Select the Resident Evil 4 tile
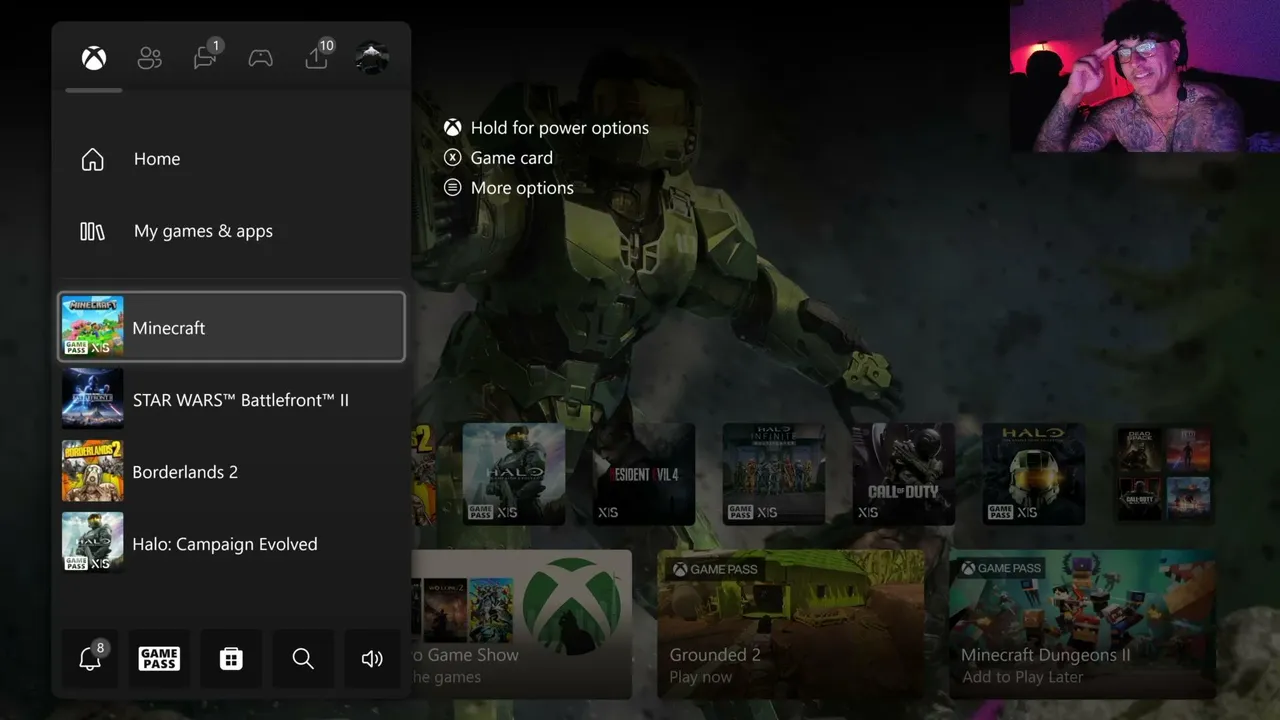The width and height of the screenshot is (1280, 720). pyautogui.click(x=644, y=474)
